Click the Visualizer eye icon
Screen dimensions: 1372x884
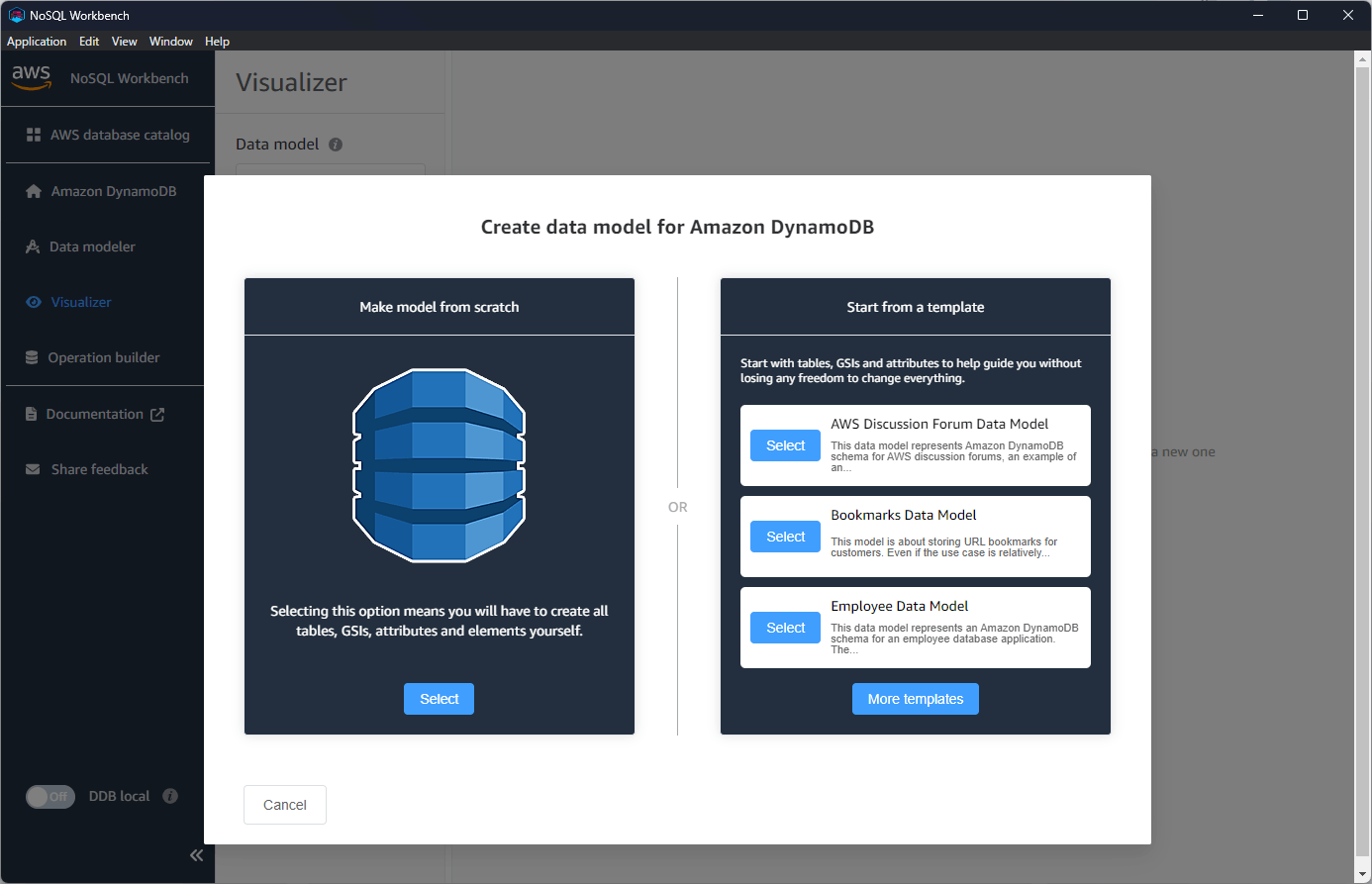pyautogui.click(x=34, y=302)
